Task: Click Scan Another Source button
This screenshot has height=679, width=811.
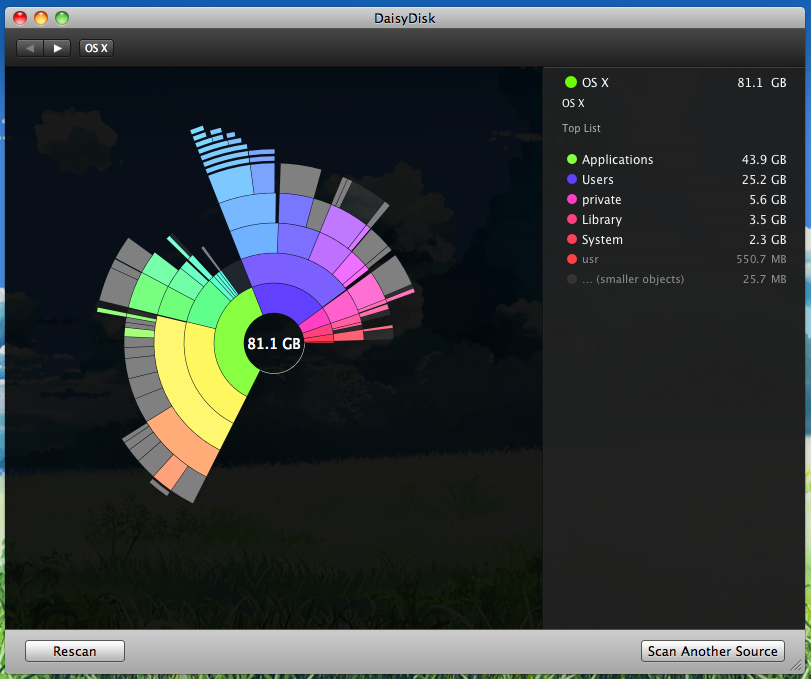Action: point(712,651)
